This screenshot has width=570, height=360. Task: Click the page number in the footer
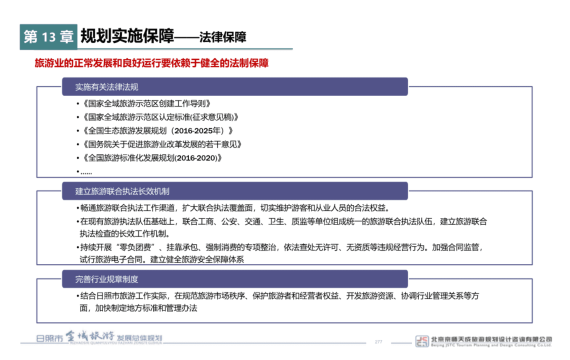(378, 342)
